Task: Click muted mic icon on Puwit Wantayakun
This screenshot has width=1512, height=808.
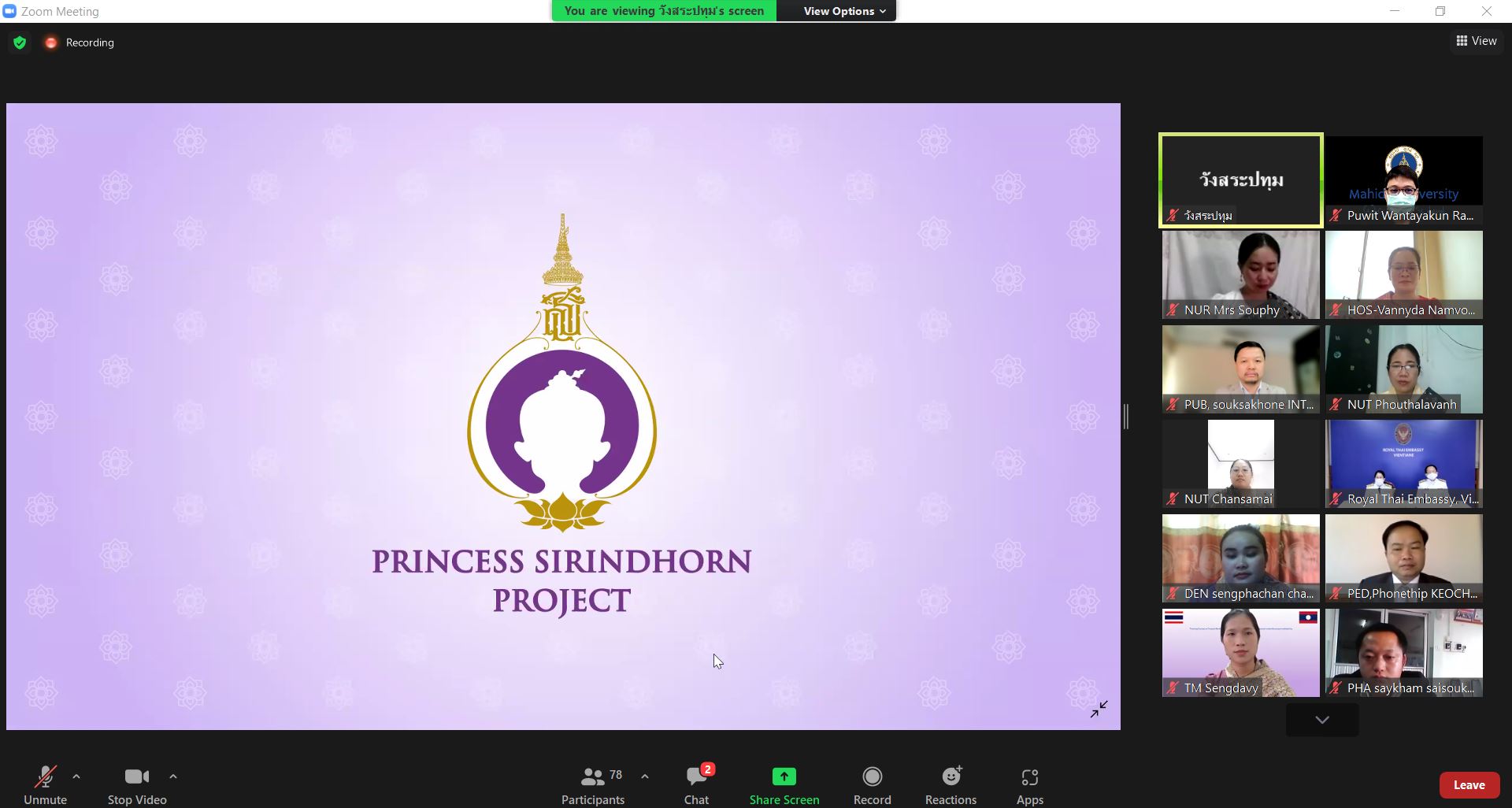Action: point(1336,216)
